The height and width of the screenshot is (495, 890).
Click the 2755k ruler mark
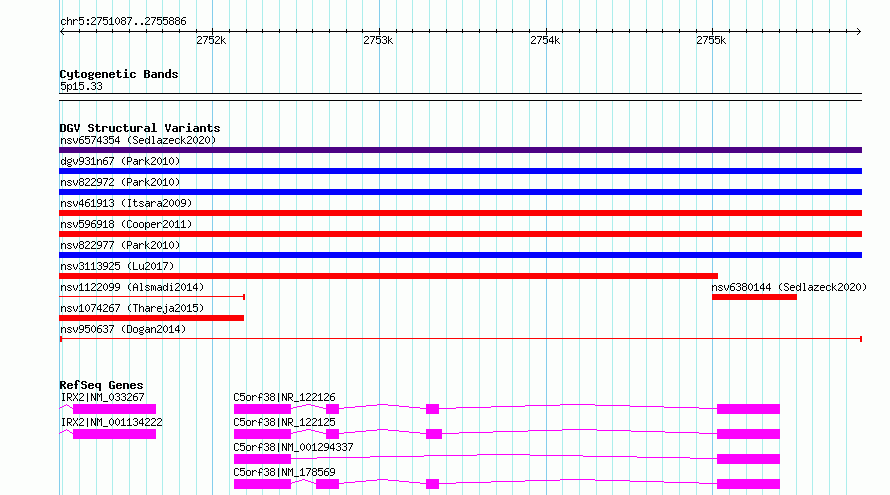(711, 40)
